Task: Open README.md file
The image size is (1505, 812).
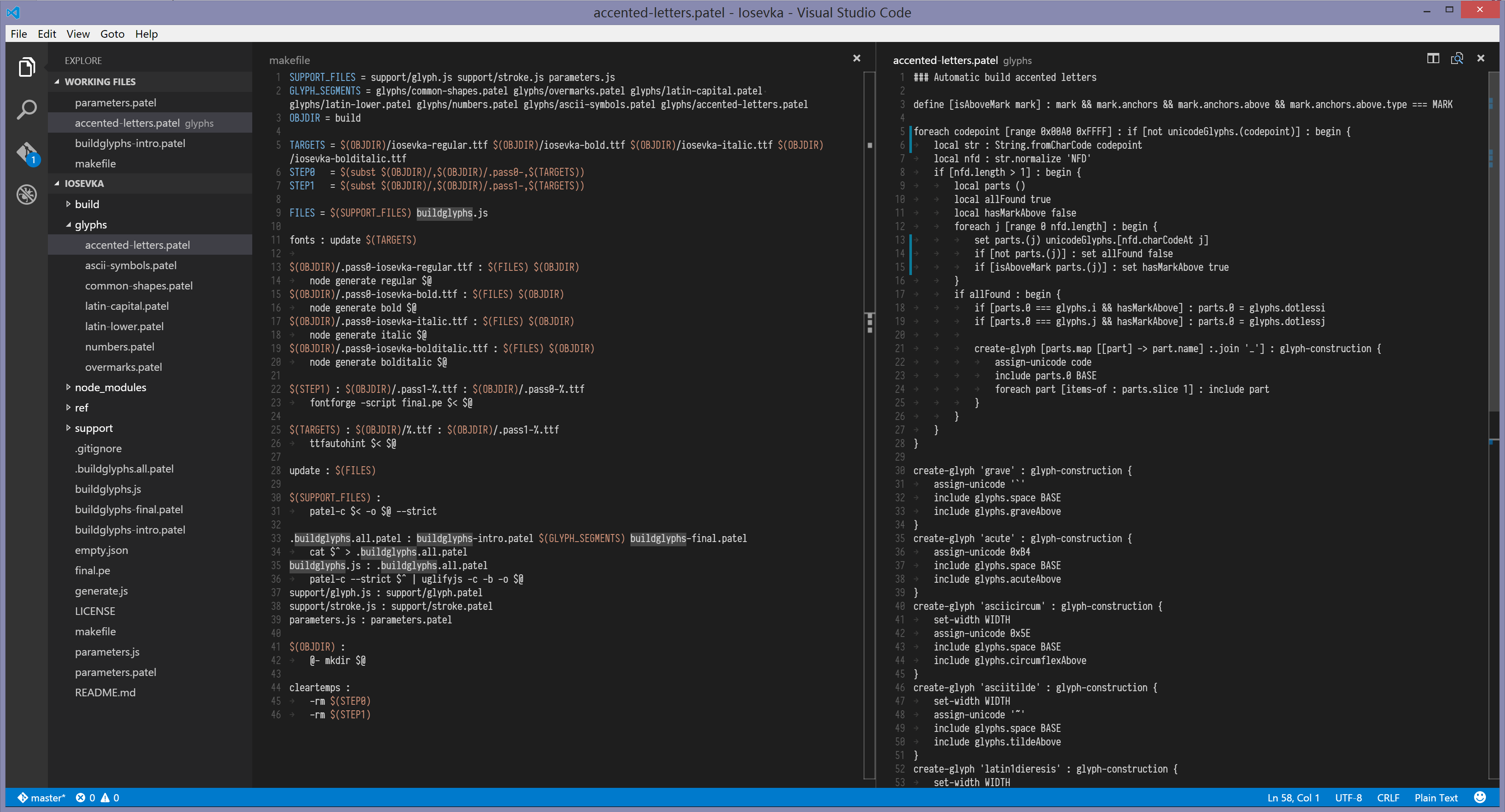Action: 150,693
